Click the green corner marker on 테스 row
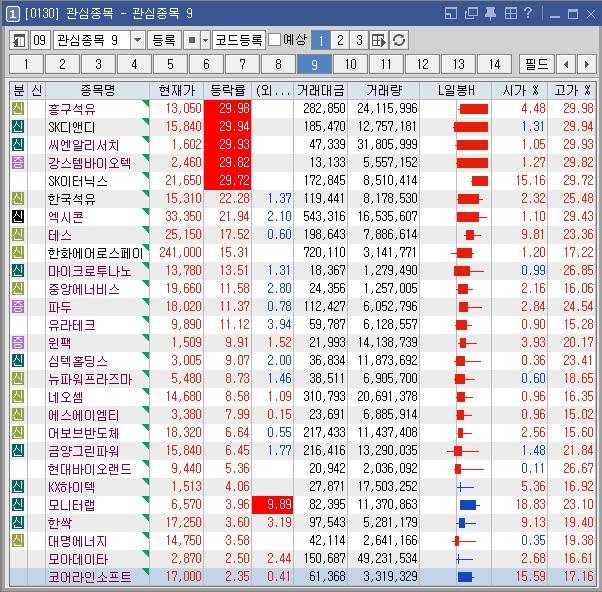Image resolution: width=602 pixels, height=592 pixels. pos(146,230)
